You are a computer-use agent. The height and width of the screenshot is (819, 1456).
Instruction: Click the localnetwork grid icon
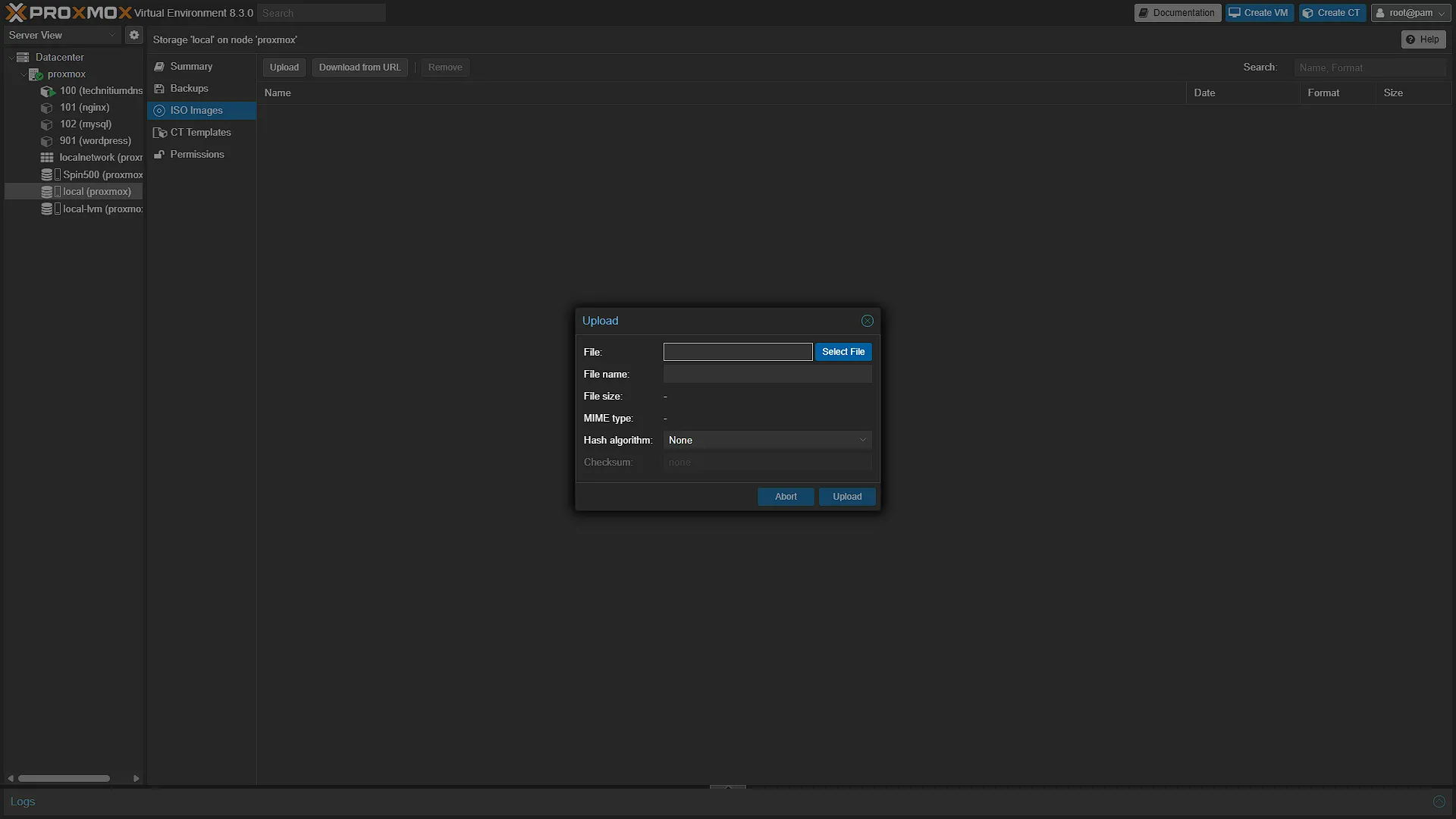point(47,158)
